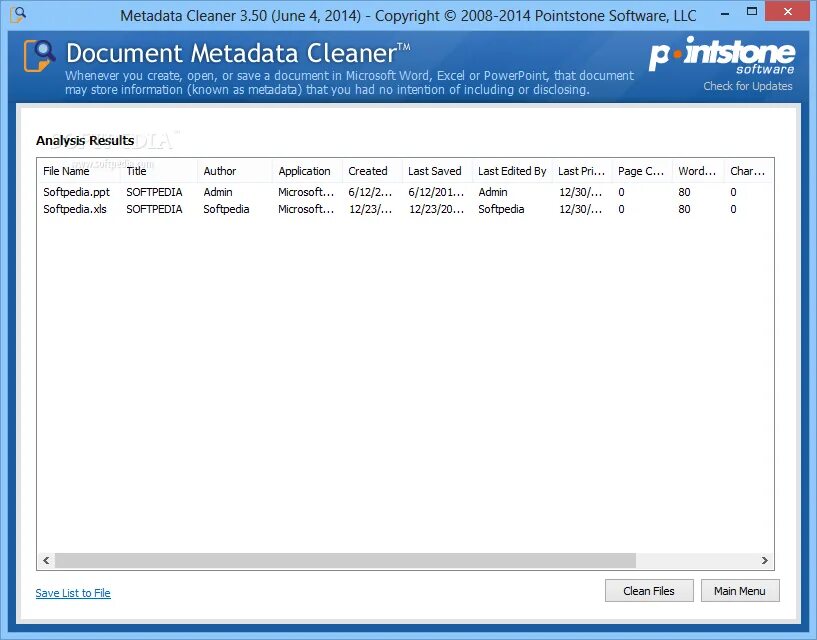Click the Softpedia author cell
817x640 pixels.
click(x=226, y=209)
